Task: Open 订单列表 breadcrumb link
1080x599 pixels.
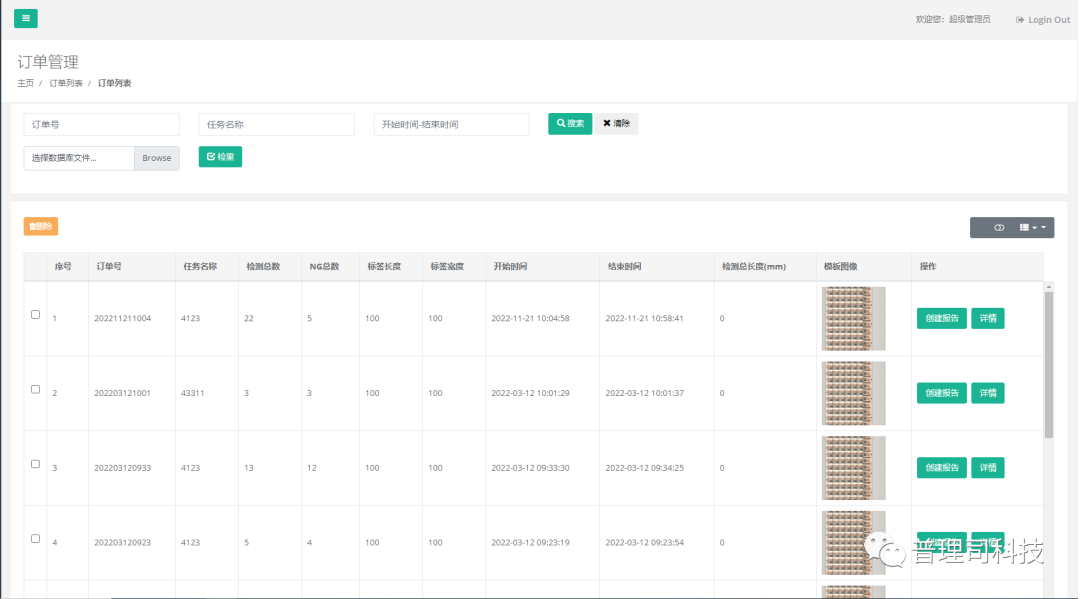Action: pos(66,83)
